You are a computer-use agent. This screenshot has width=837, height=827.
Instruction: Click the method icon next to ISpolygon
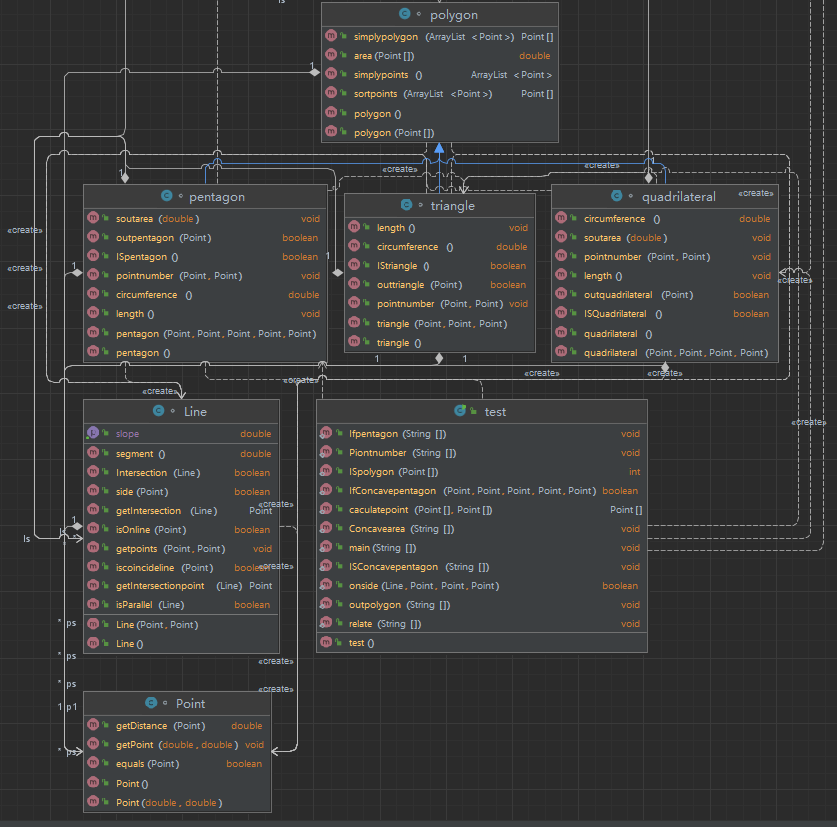(x=326, y=472)
